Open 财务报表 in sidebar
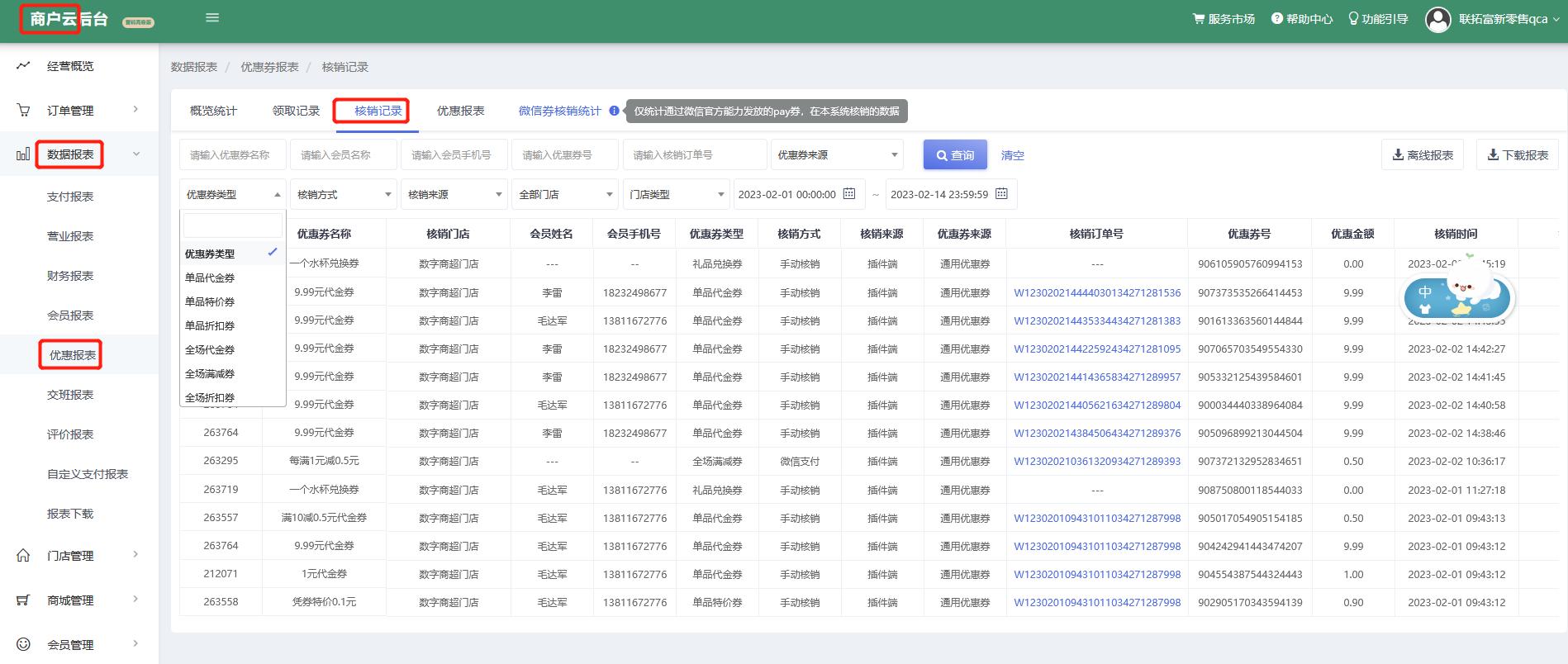The image size is (1568, 664). 70,276
